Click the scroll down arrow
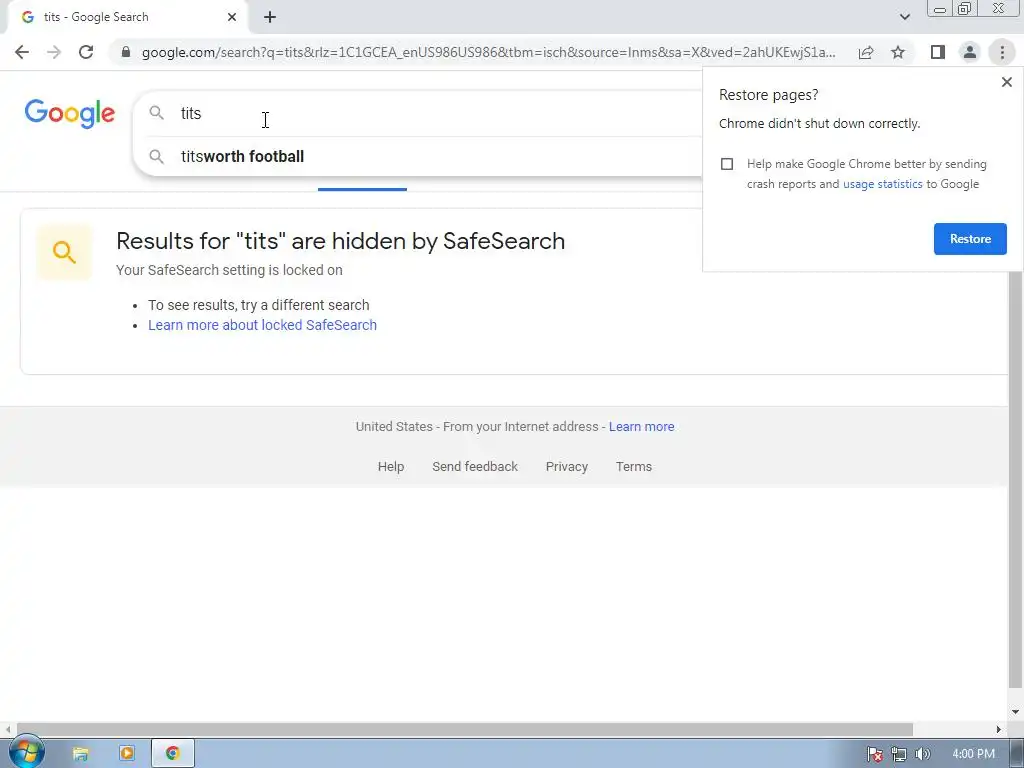 [1016, 712]
